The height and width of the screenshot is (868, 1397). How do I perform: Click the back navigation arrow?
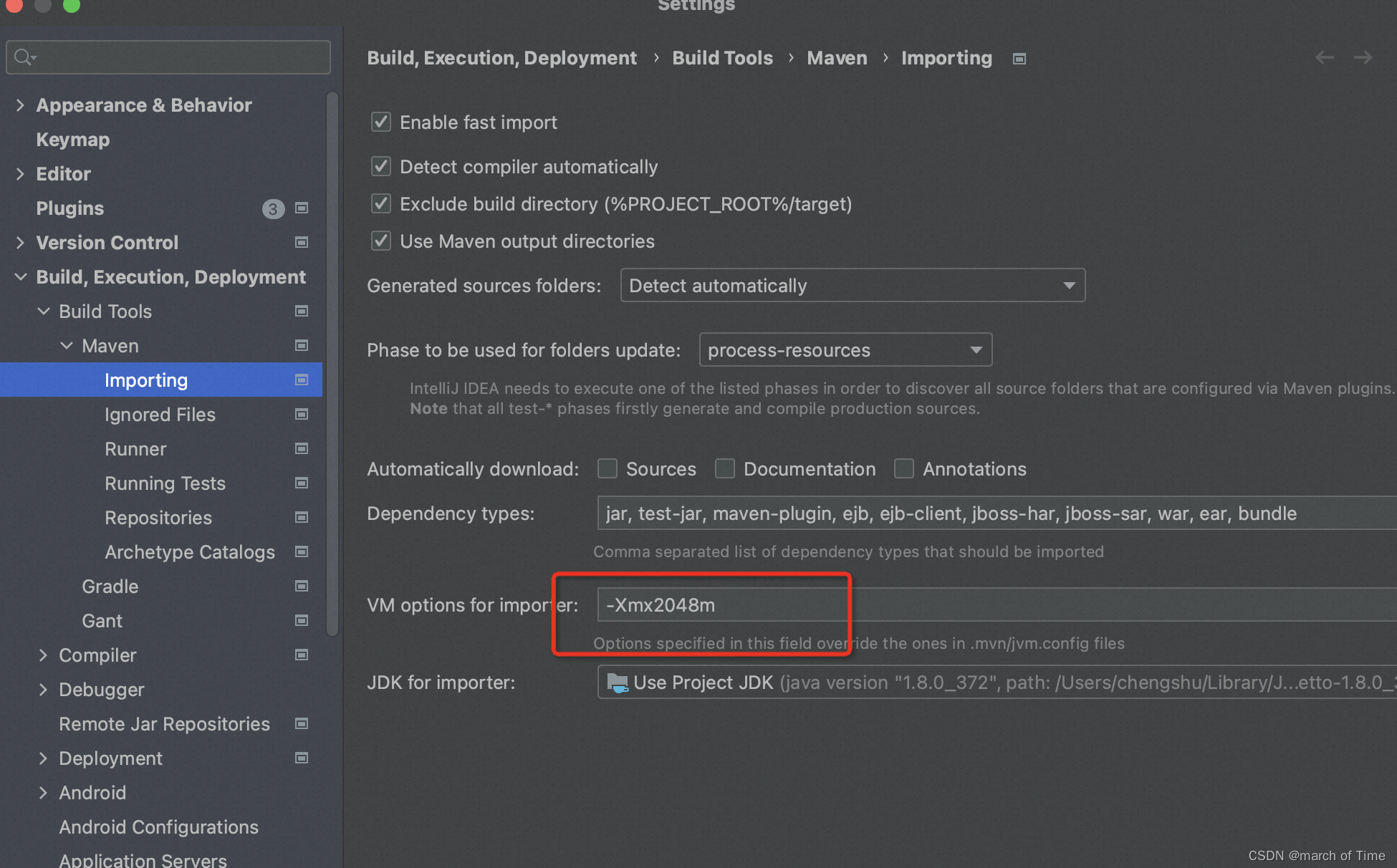point(1325,57)
